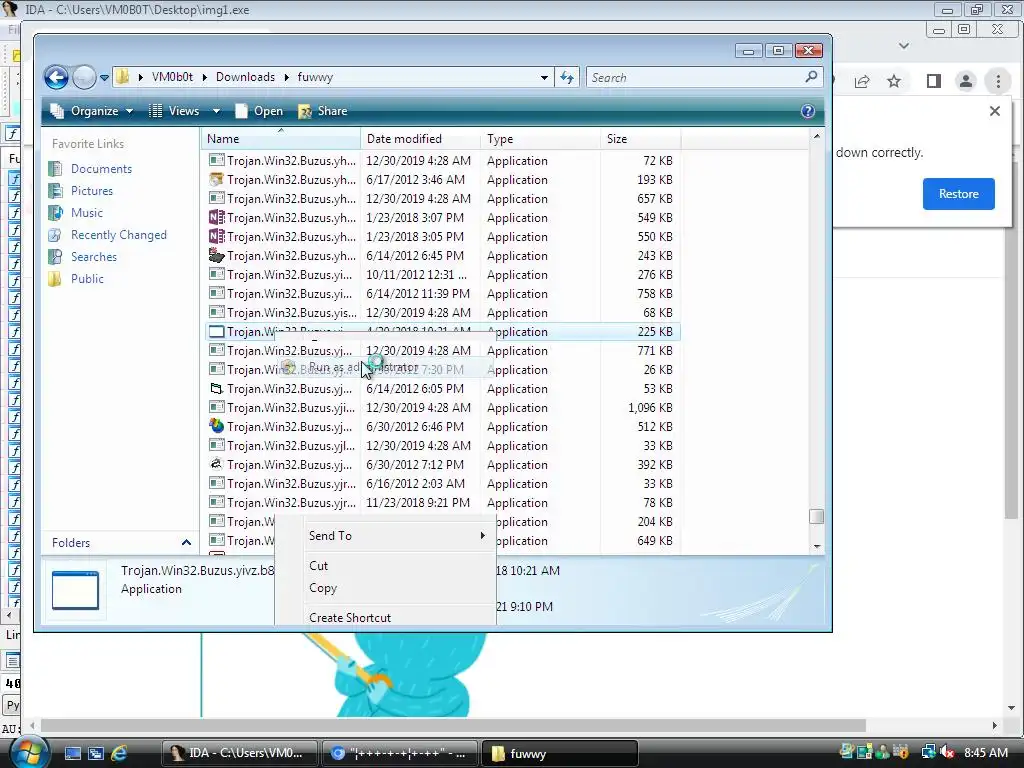Select the 72 KB Trojan.Win32.Buzus file

pyautogui.click(x=443, y=161)
